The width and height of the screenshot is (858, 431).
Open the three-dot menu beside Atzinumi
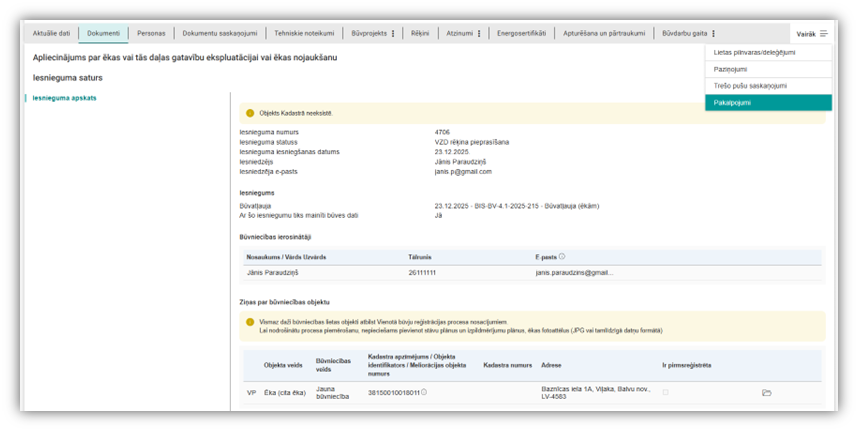tap(479, 34)
